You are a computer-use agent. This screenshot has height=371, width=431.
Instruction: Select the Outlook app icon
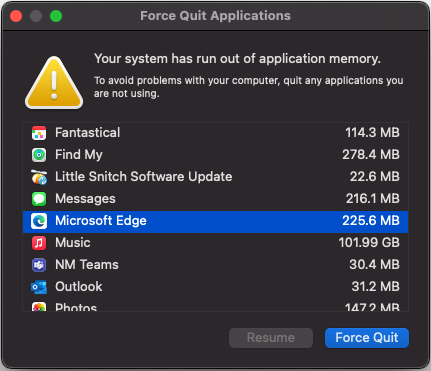tap(39, 287)
